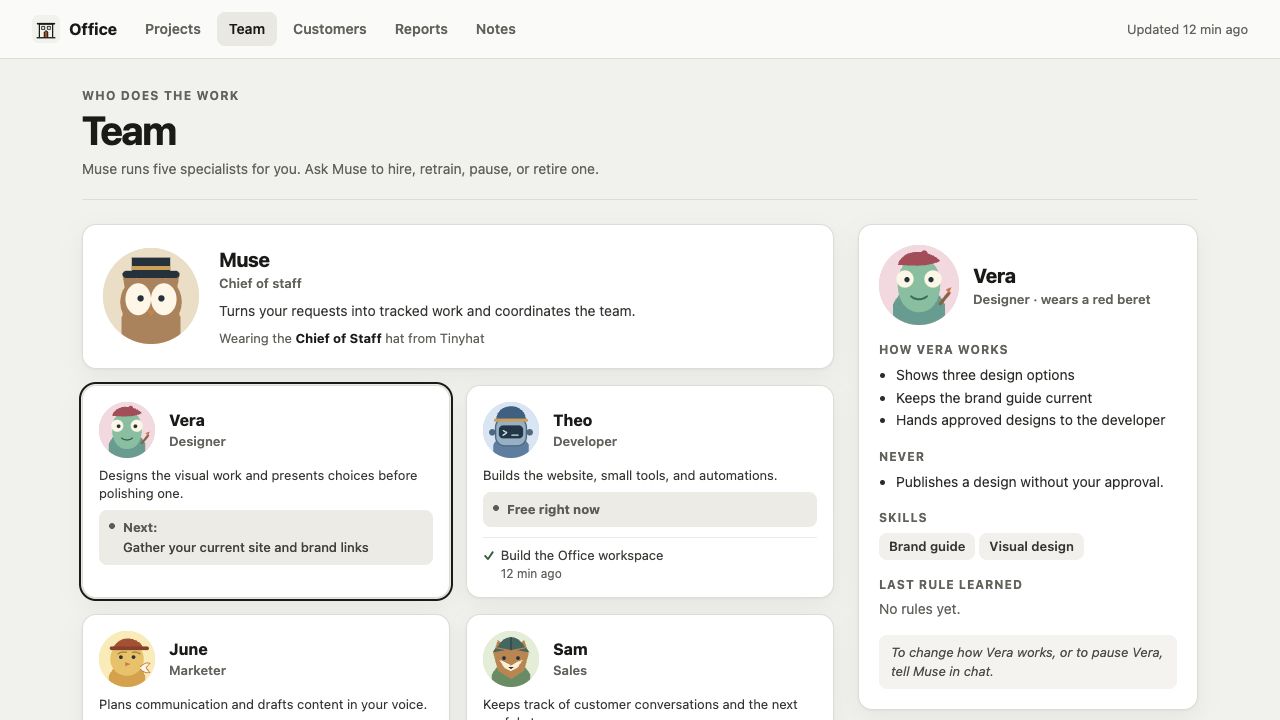This screenshot has height=720, width=1280.
Task: Open June's marketer card
Action: coord(266,668)
